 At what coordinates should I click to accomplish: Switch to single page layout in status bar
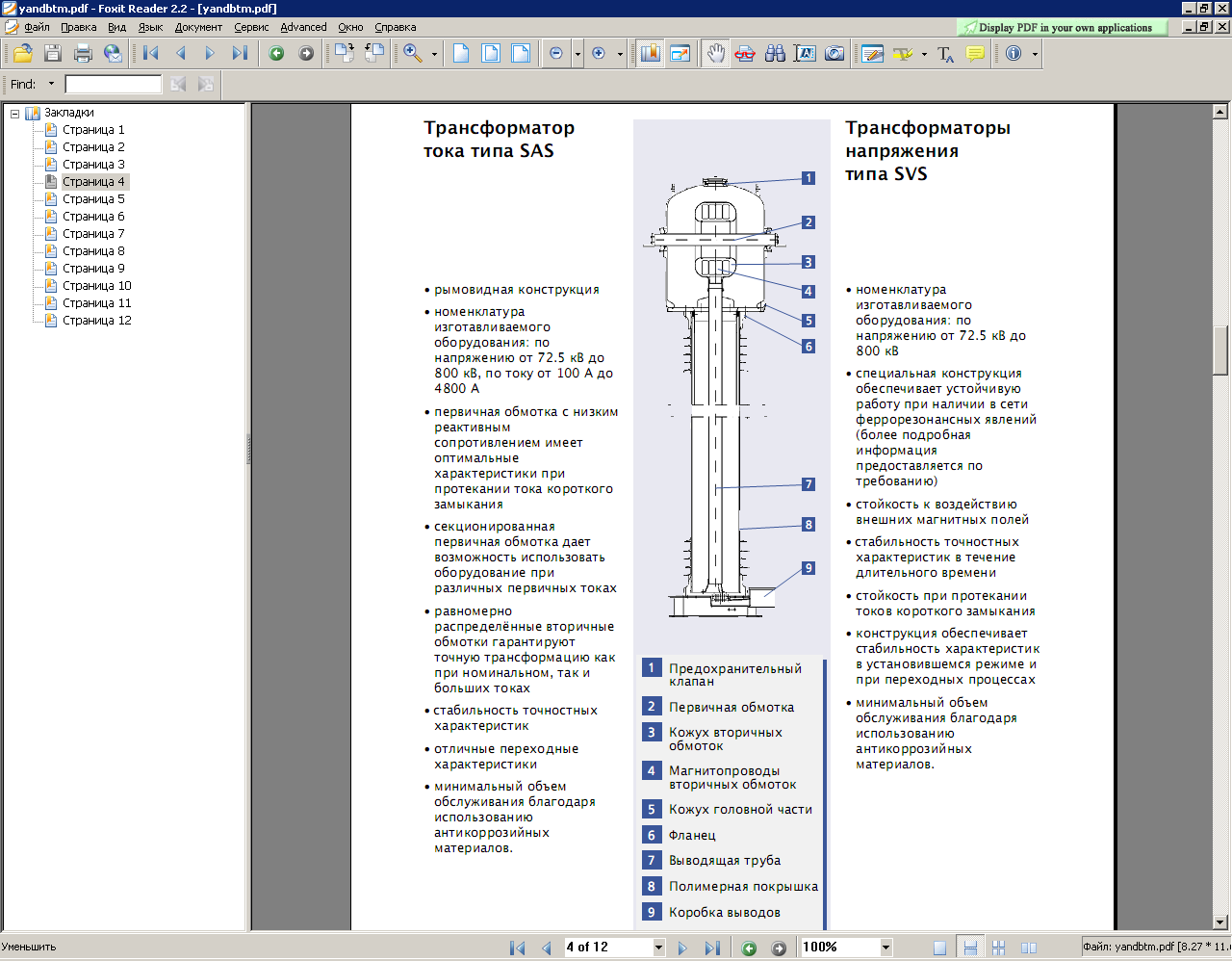point(939,948)
